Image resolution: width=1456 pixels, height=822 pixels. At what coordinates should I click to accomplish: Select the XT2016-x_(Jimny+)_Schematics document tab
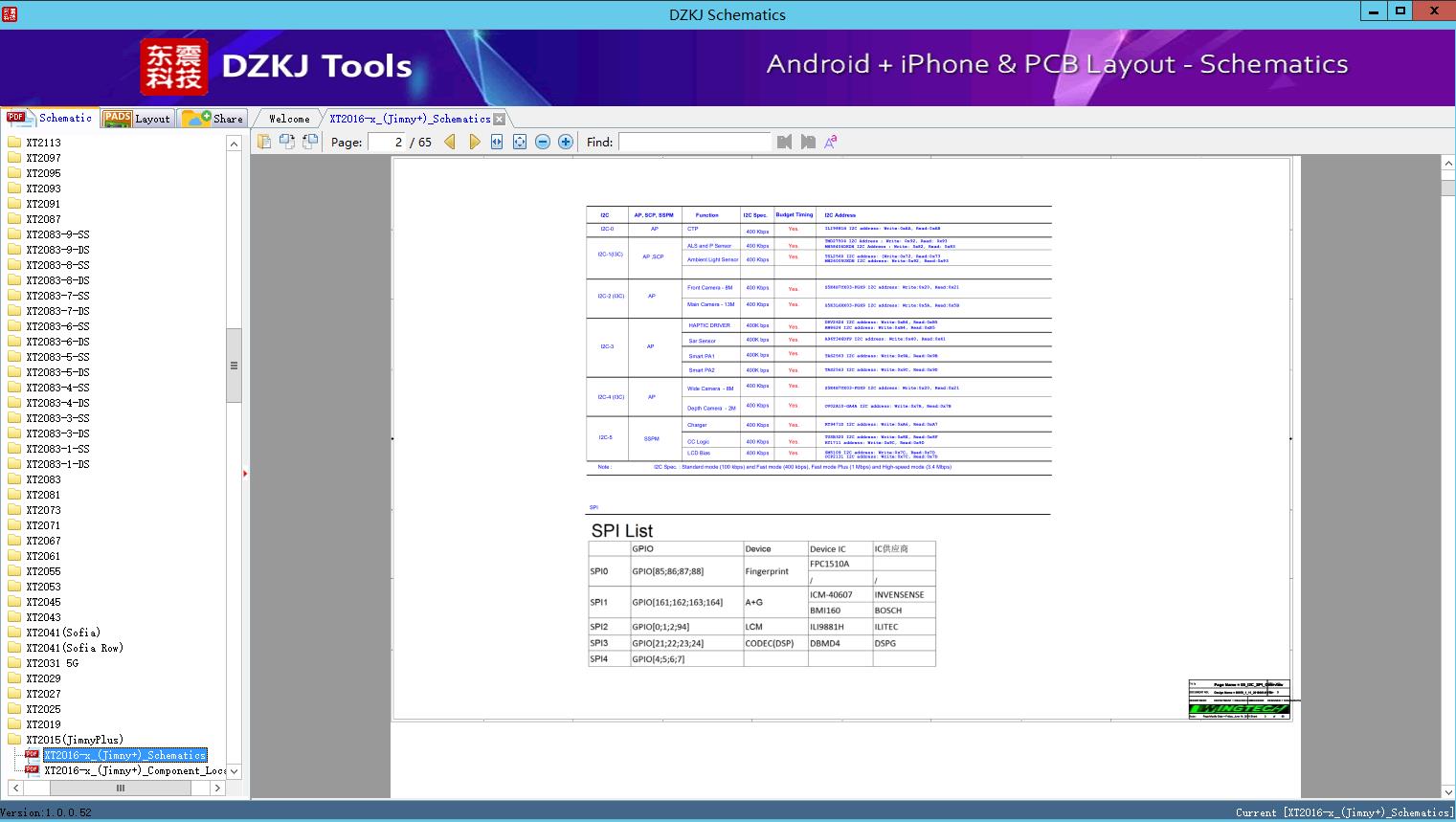(x=410, y=119)
